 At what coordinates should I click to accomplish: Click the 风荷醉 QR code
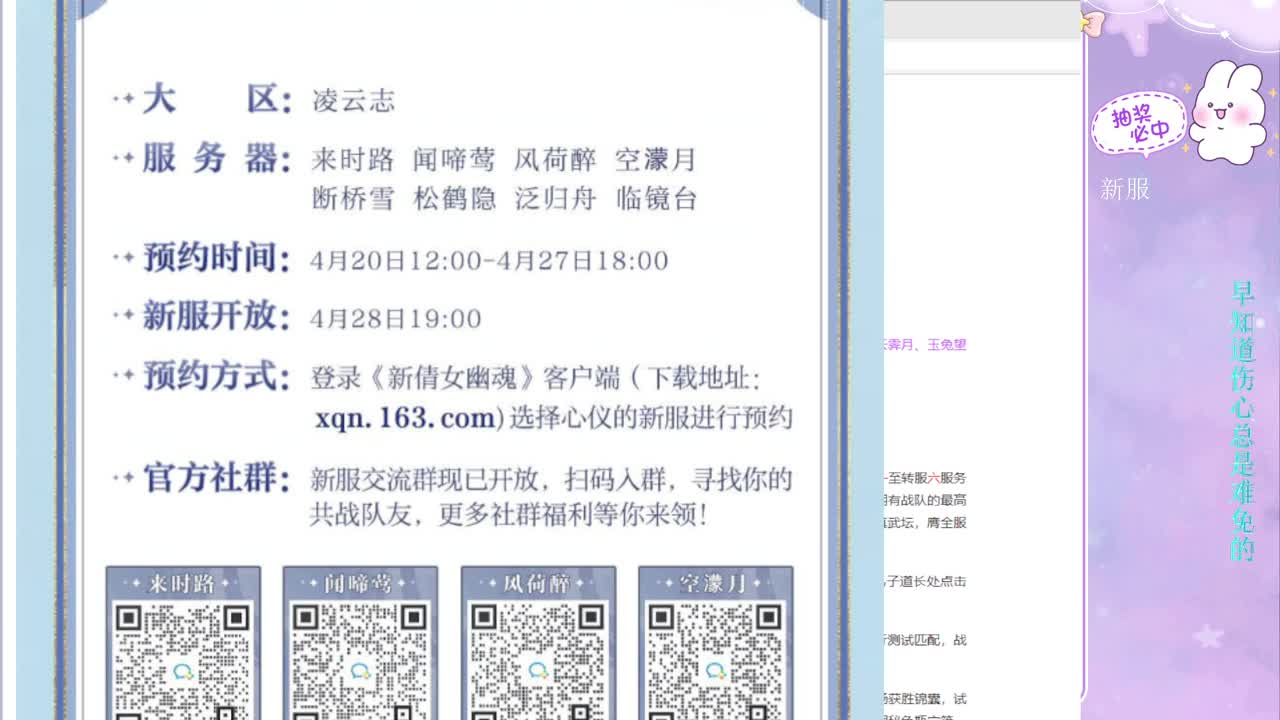(537, 660)
